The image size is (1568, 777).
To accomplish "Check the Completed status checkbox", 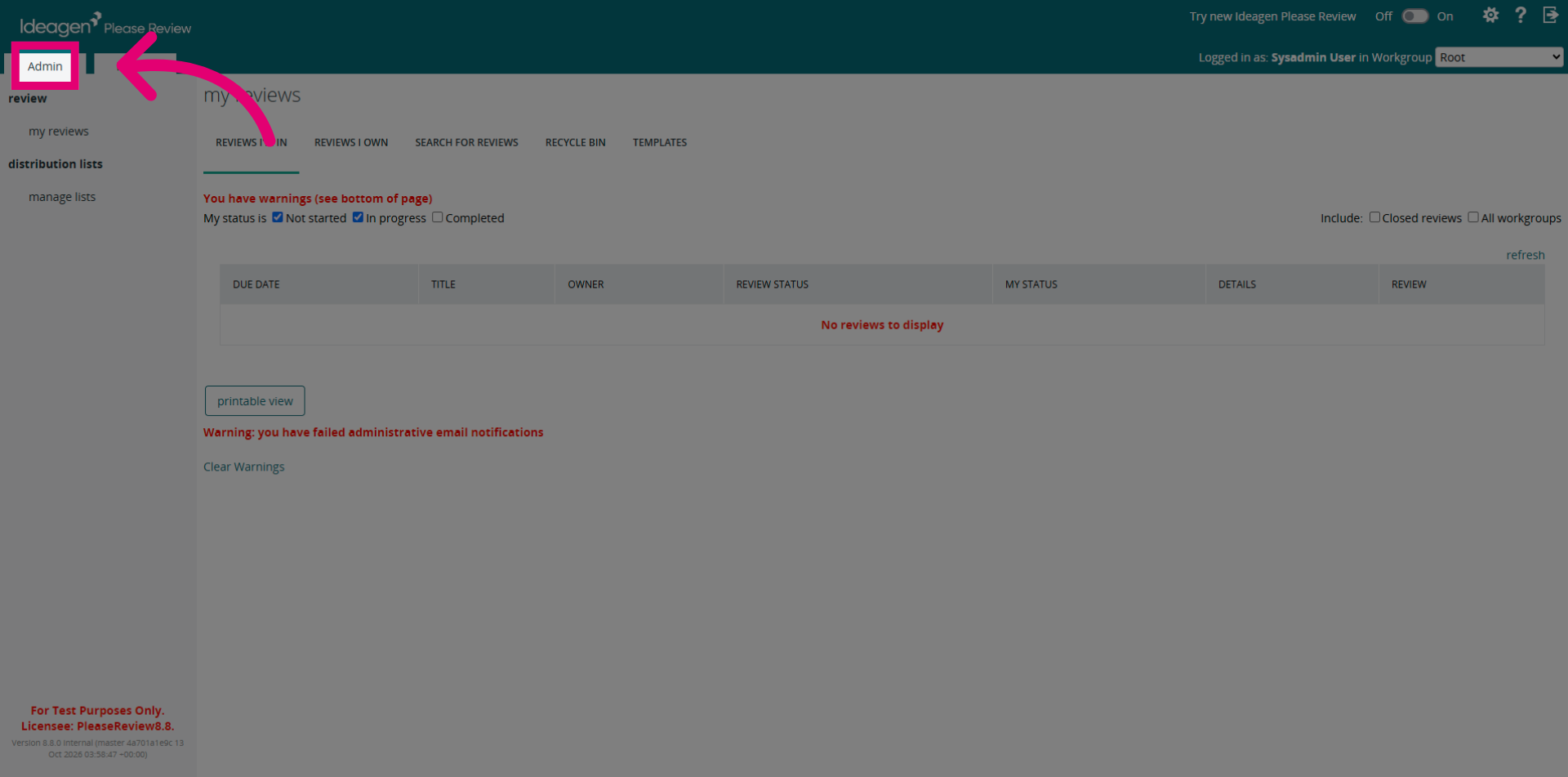I will pos(438,217).
